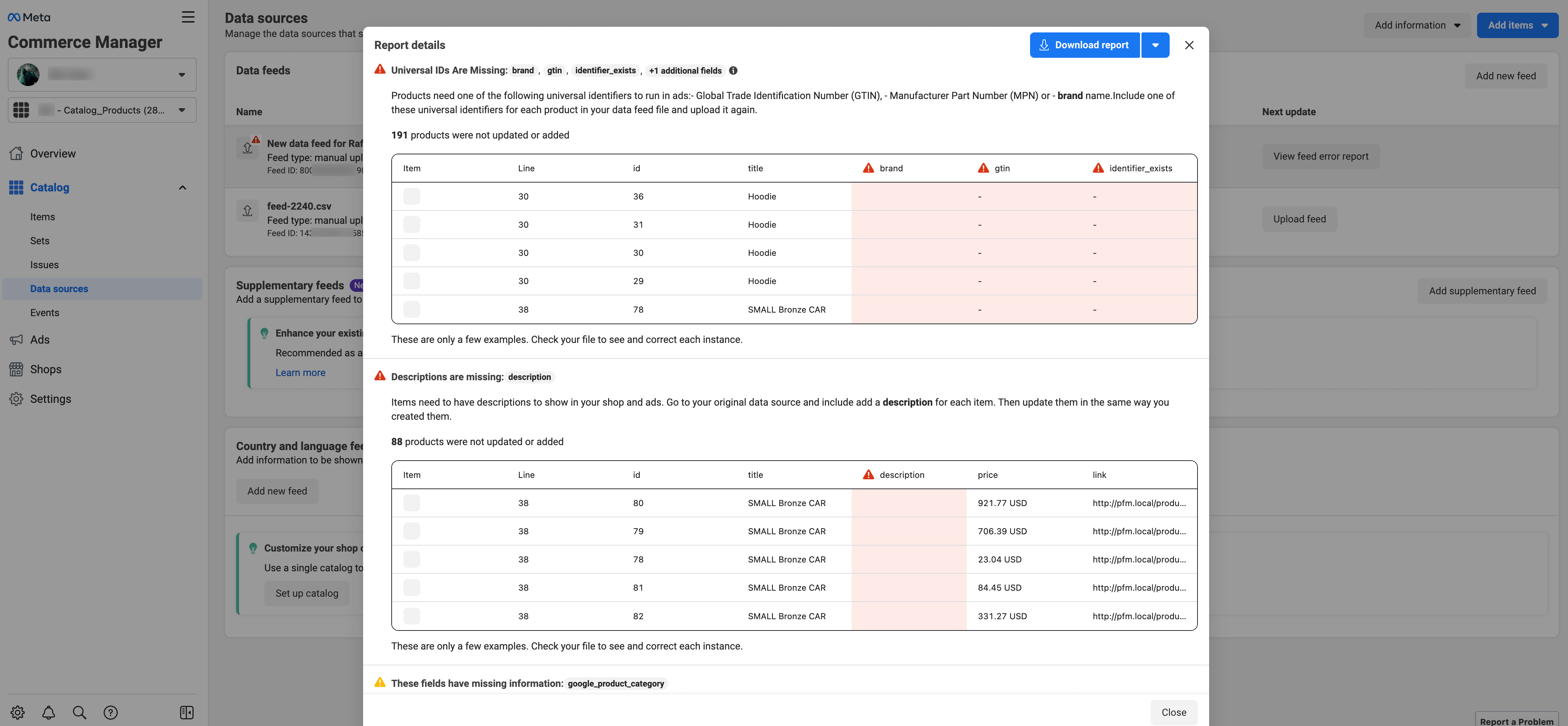Image resolution: width=1568 pixels, height=726 pixels.
Task: Click the search magnifier icon
Action: coord(80,712)
